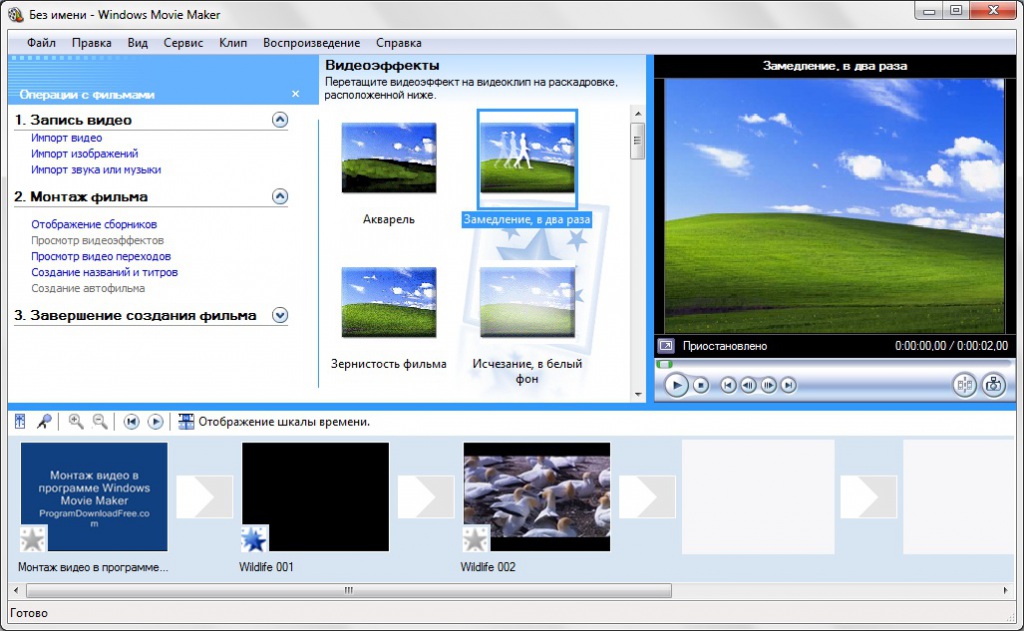Viewport: 1024px width, 631px height.
Task: Click the narrate timeline microphone icon
Action: [x=44, y=421]
